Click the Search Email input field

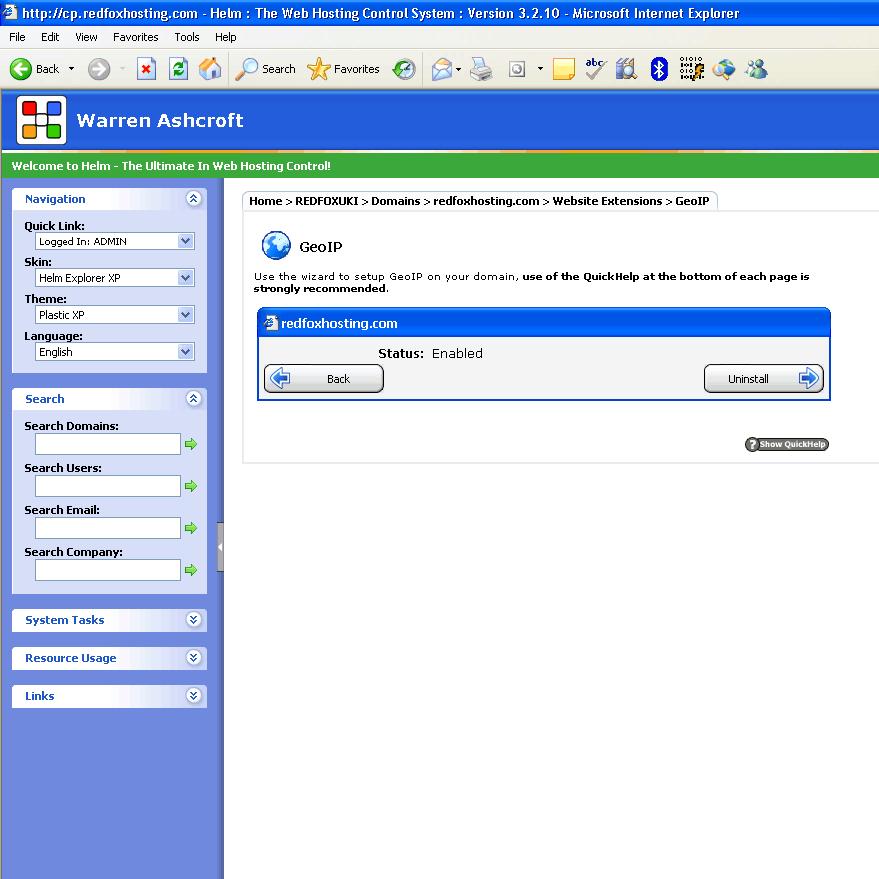(108, 528)
